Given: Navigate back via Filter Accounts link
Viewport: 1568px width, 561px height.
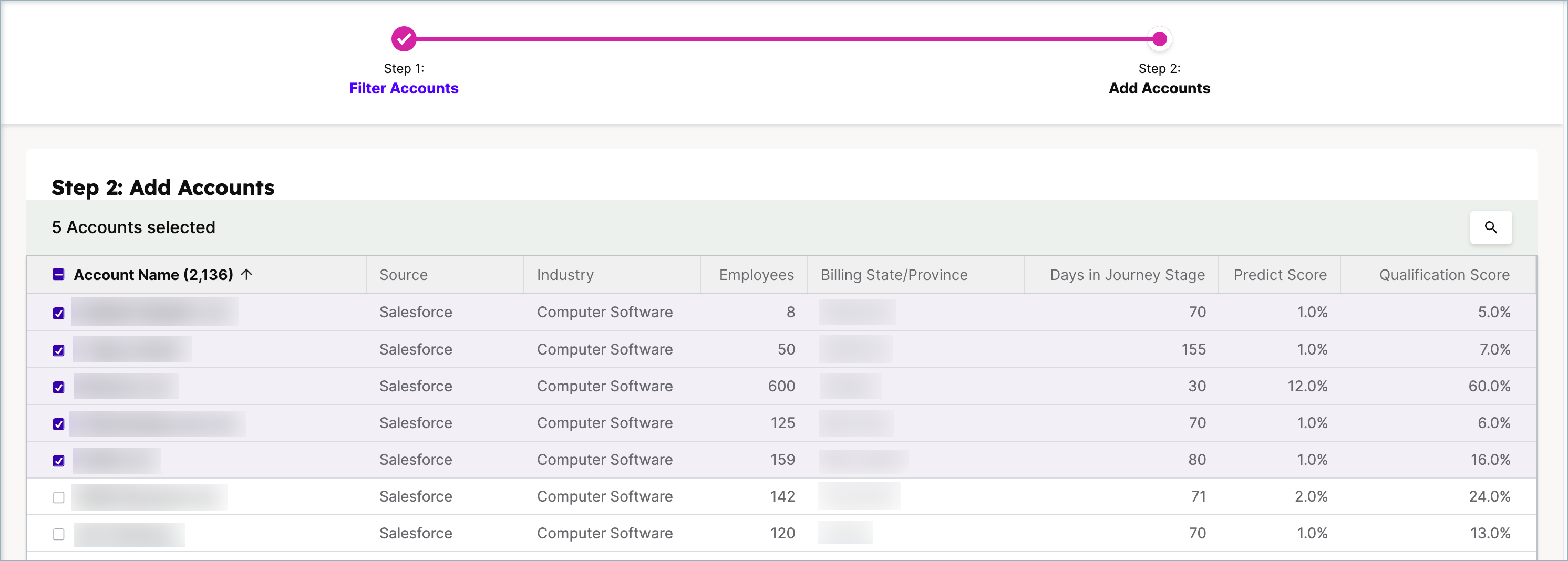Looking at the screenshot, I should [404, 88].
